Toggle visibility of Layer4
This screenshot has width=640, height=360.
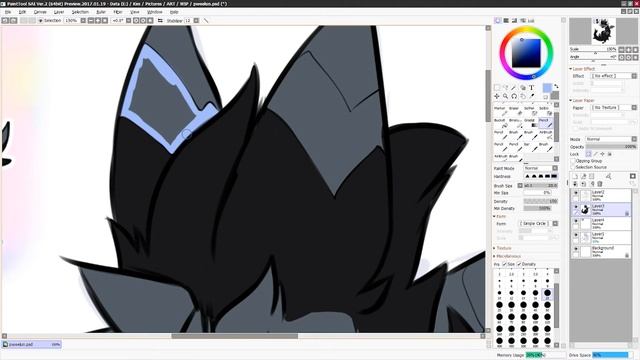coord(576,221)
